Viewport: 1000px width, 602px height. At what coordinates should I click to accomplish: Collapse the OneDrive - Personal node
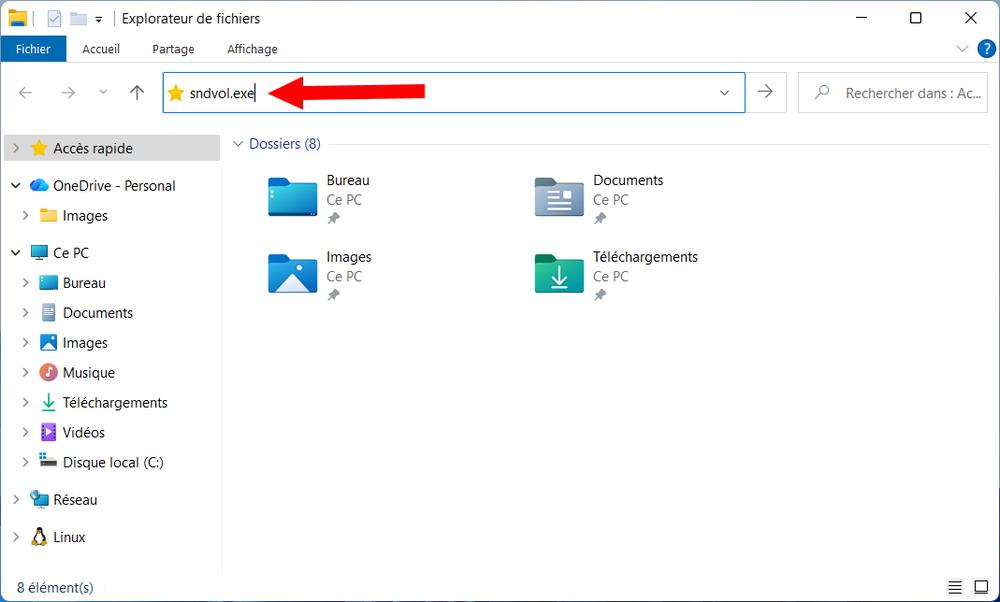pos(16,186)
